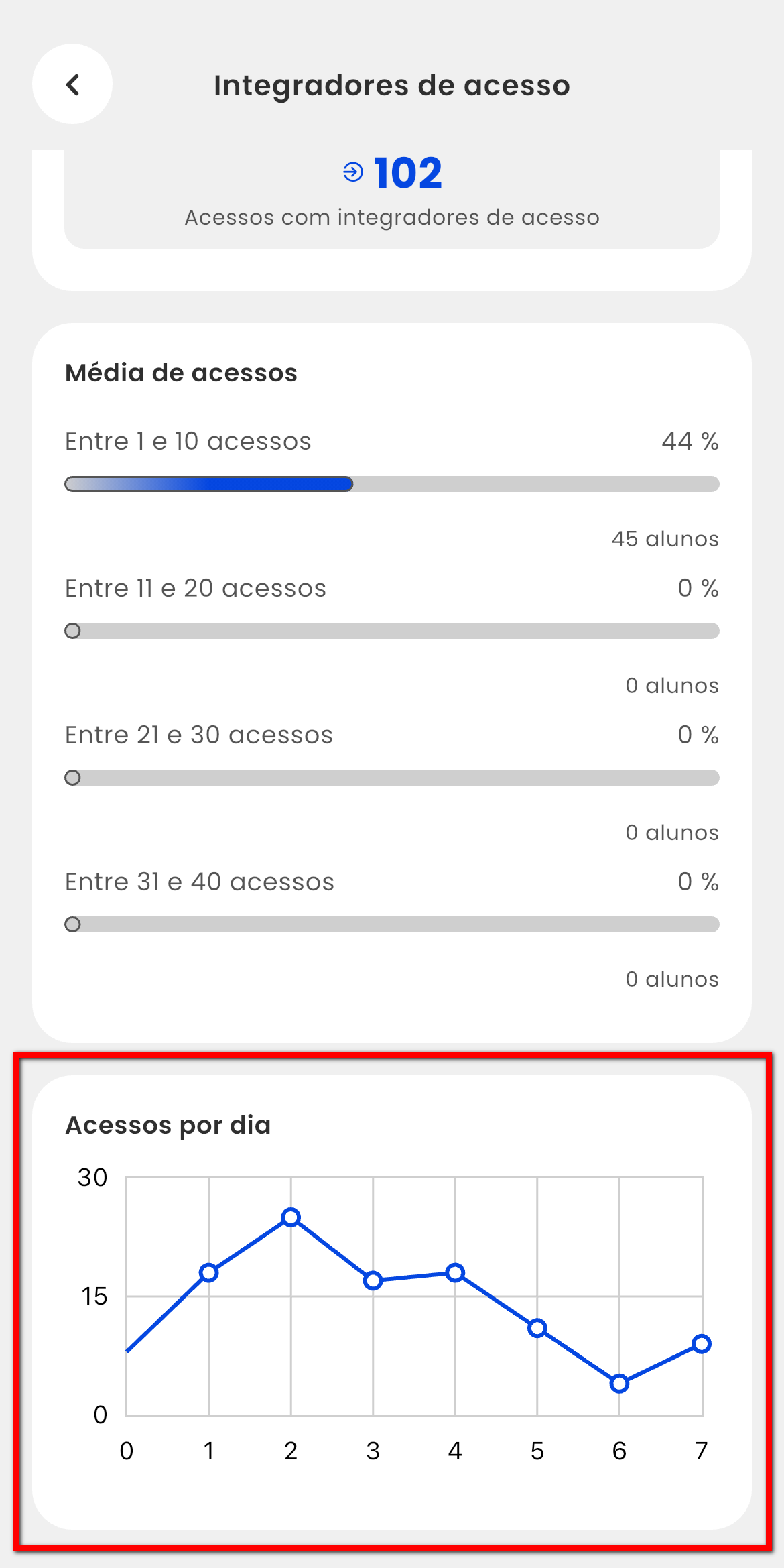Click the '45 alunos' count text
Viewport: 784px width, 1568px height.
coord(665,539)
